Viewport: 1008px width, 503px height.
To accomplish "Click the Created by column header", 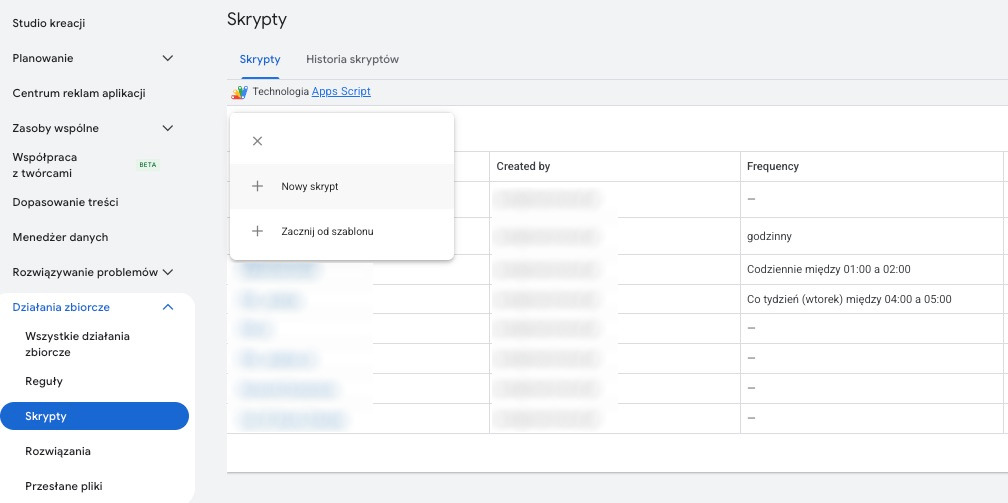I will pos(523,166).
